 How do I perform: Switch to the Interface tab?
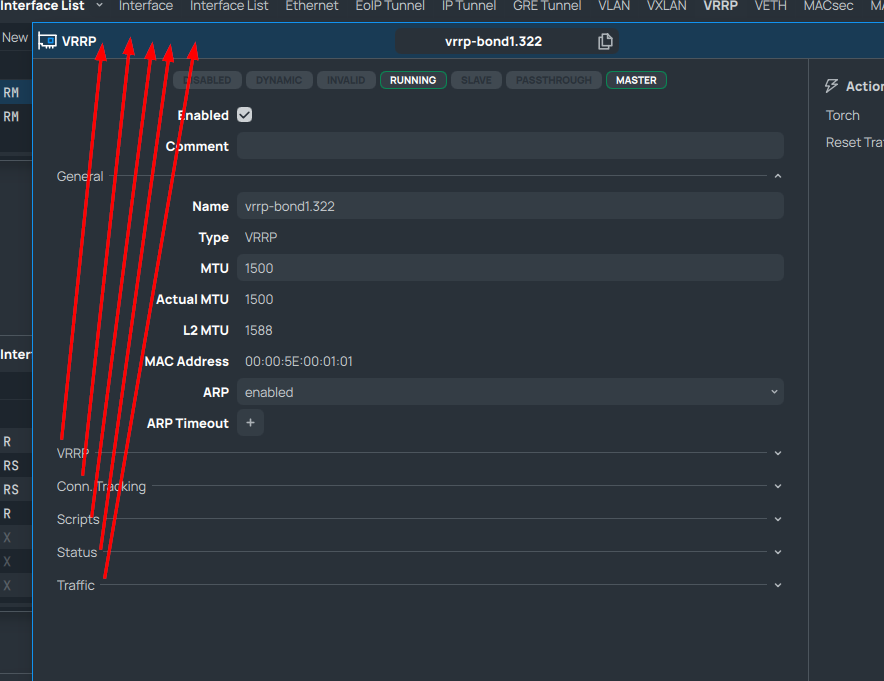(146, 6)
